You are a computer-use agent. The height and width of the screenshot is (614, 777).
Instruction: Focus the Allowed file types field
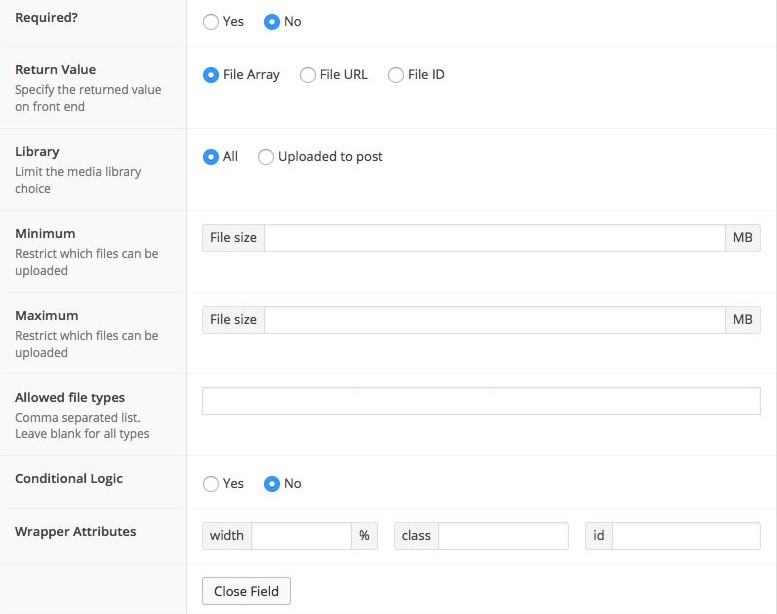[x=481, y=401]
